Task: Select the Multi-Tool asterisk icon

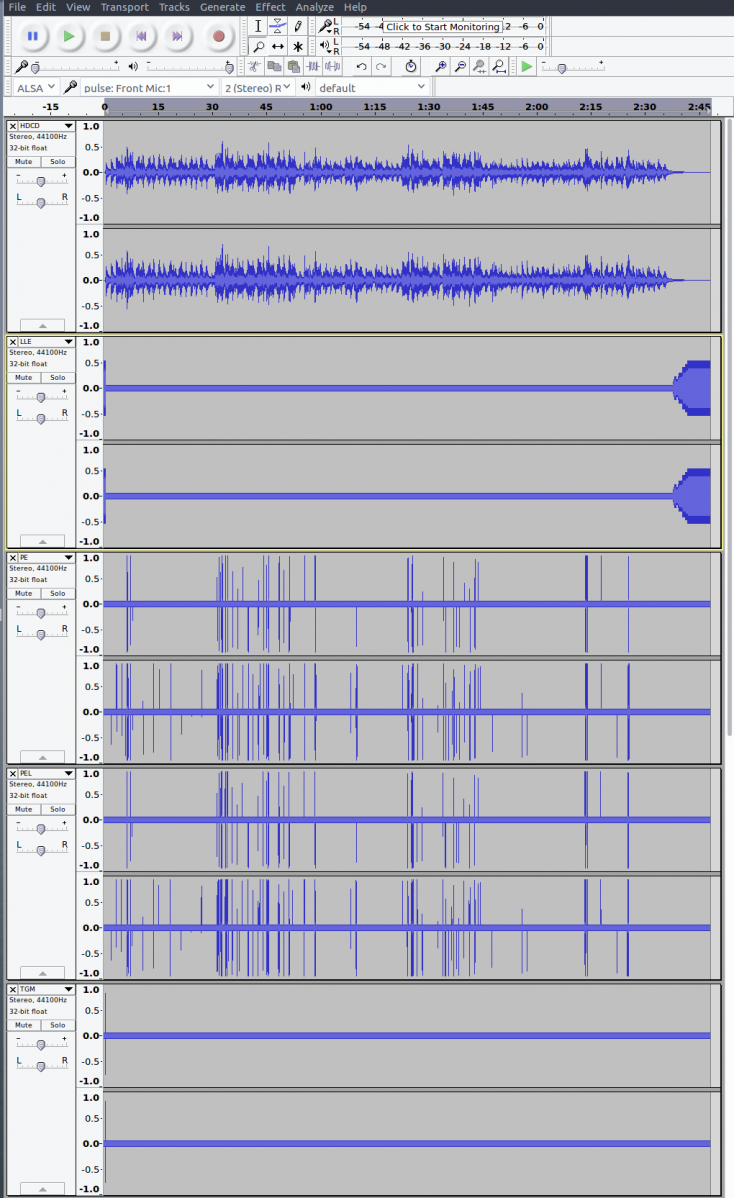Action: pos(297,46)
